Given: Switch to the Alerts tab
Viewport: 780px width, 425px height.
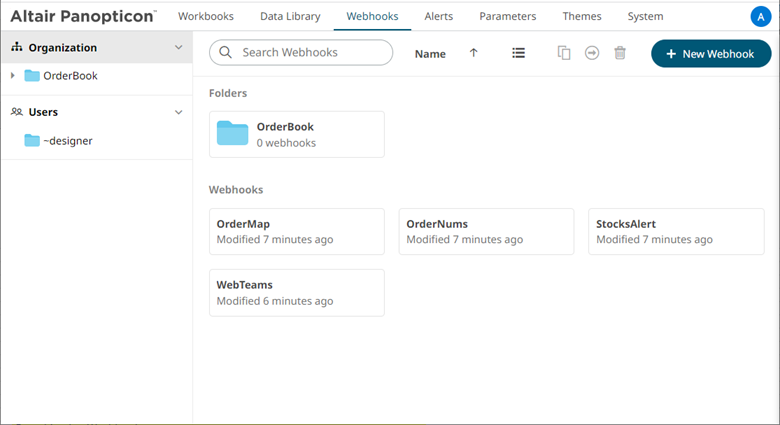Looking at the screenshot, I should (x=439, y=17).
